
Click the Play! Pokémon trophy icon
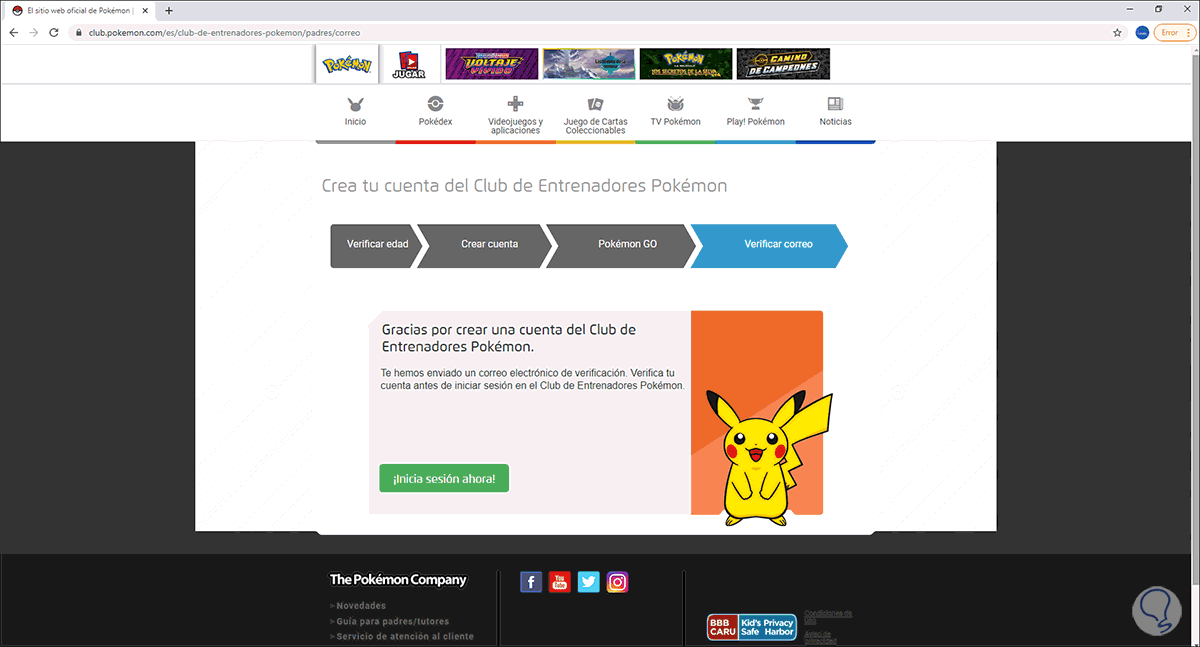755,103
